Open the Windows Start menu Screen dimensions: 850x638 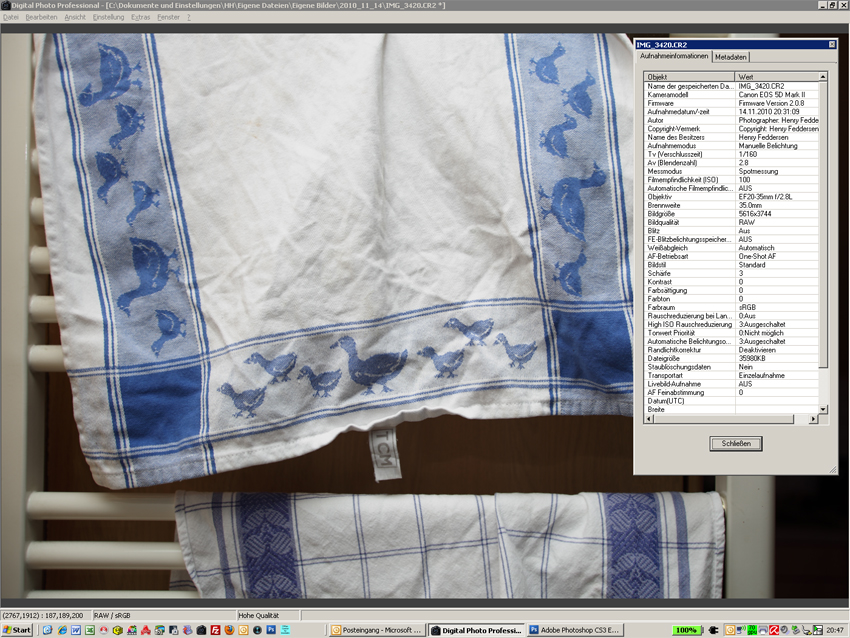(x=17, y=630)
